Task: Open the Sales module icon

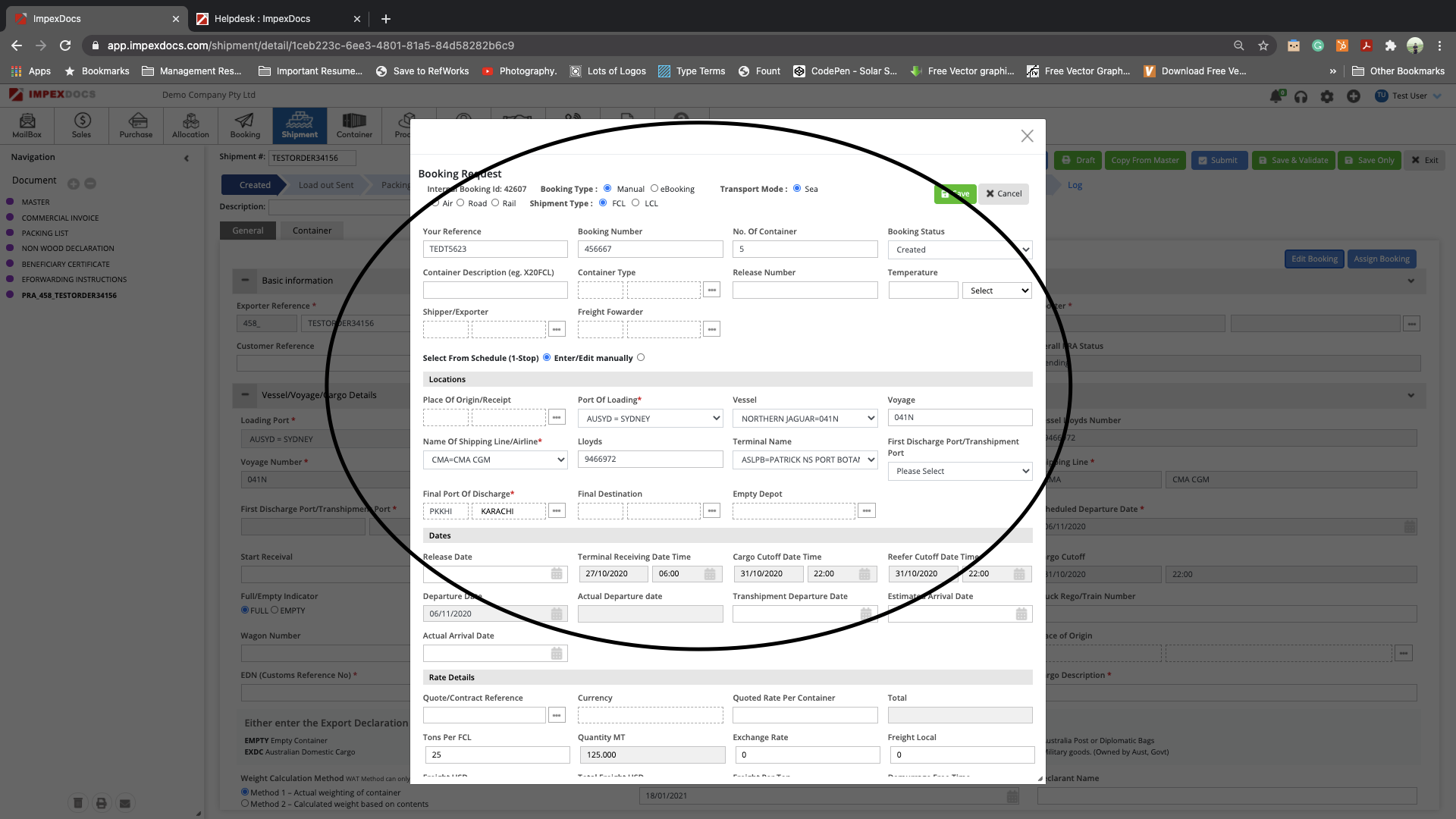Action: click(82, 125)
